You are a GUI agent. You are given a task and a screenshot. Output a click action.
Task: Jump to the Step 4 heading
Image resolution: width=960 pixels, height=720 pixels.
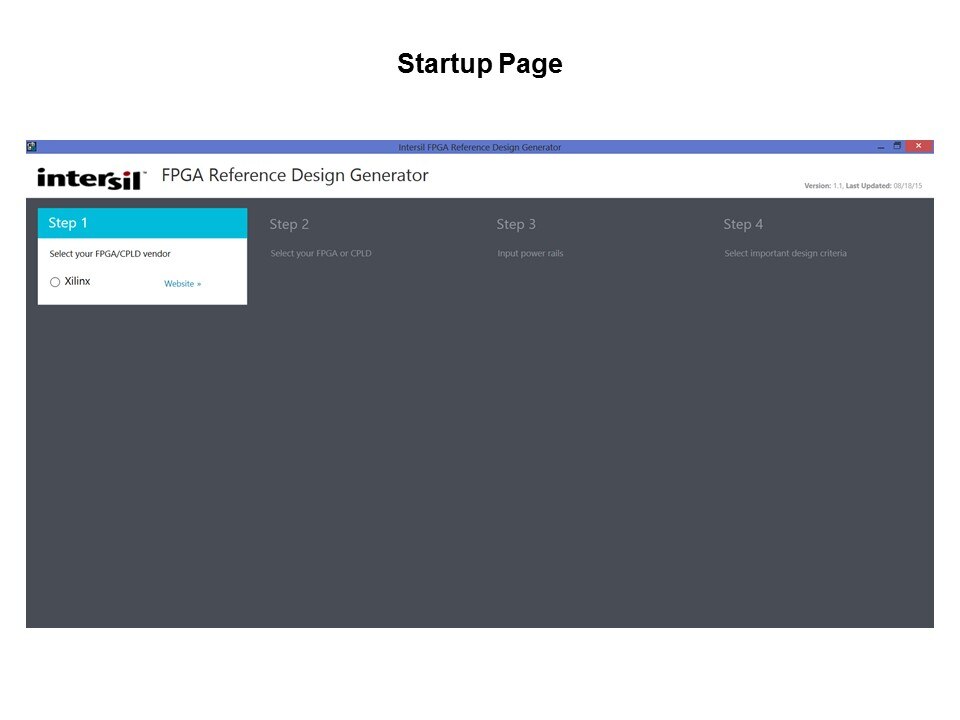(x=743, y=224)
